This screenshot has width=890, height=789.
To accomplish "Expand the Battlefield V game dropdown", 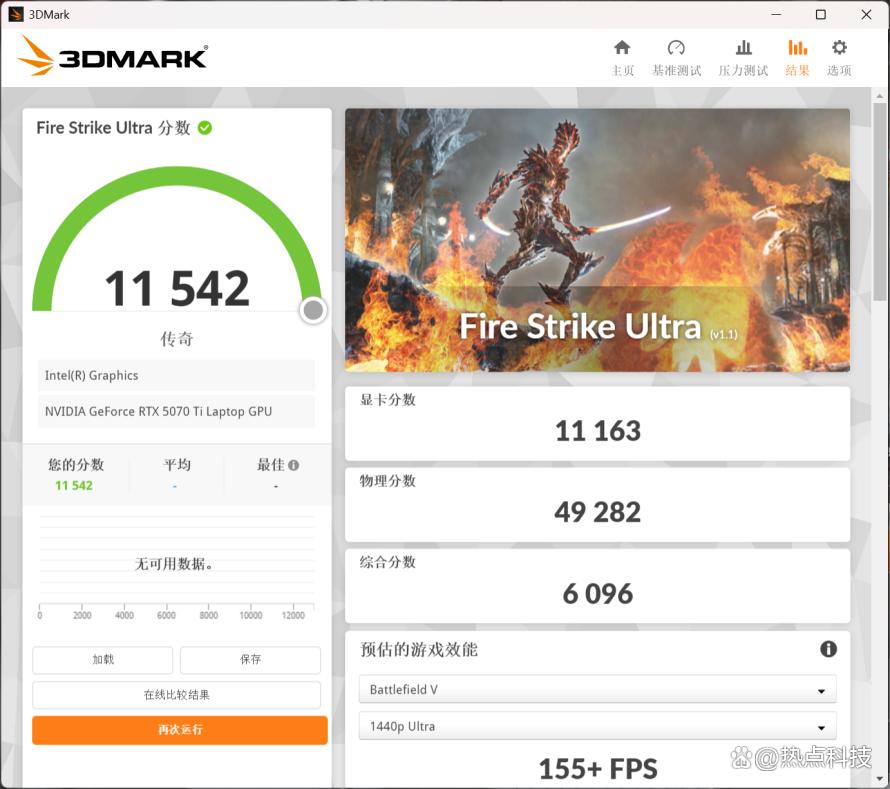I will pyautogui.click(x=598, y=690).
